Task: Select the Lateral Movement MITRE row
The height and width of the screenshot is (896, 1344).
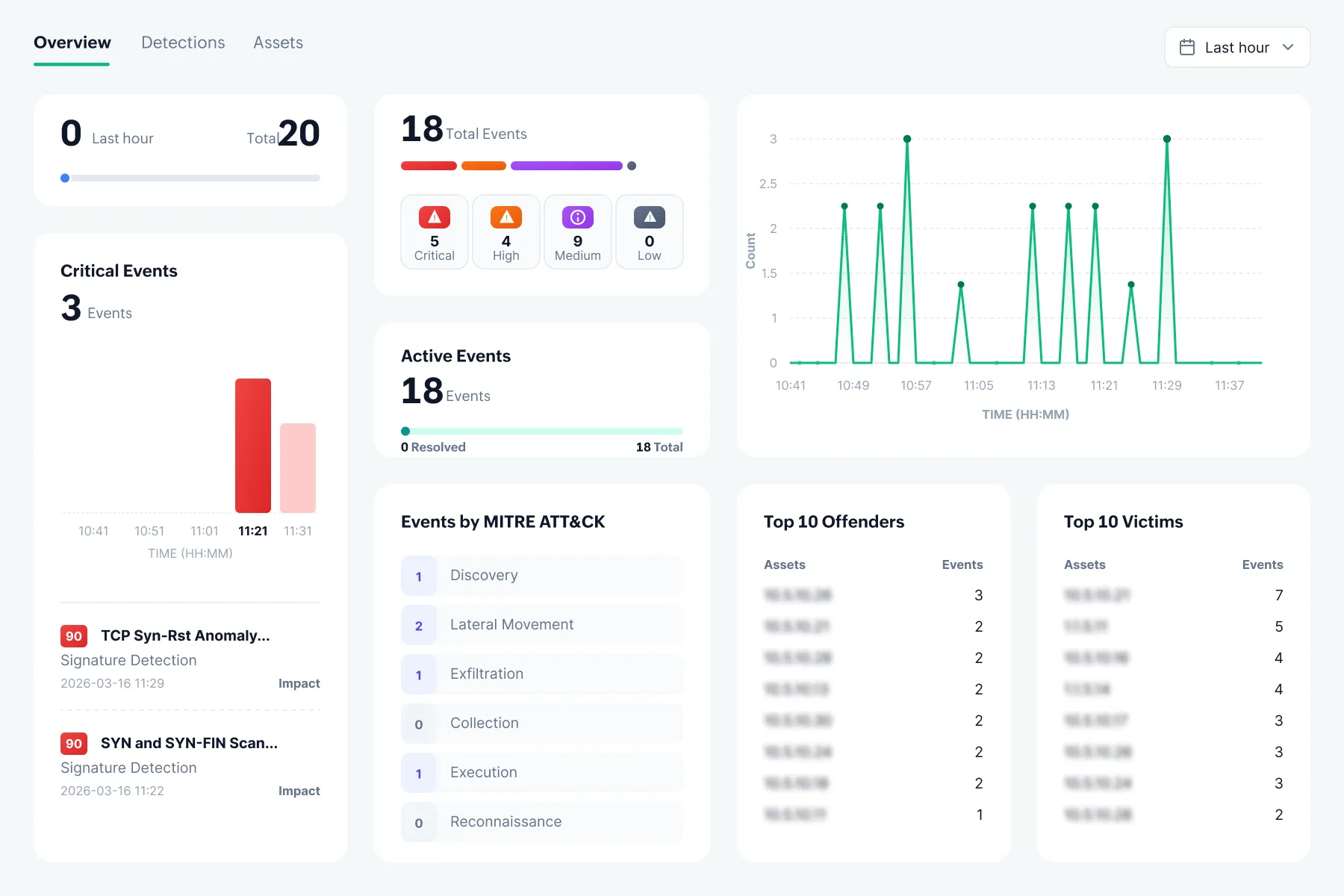Action: pos(541,625)
